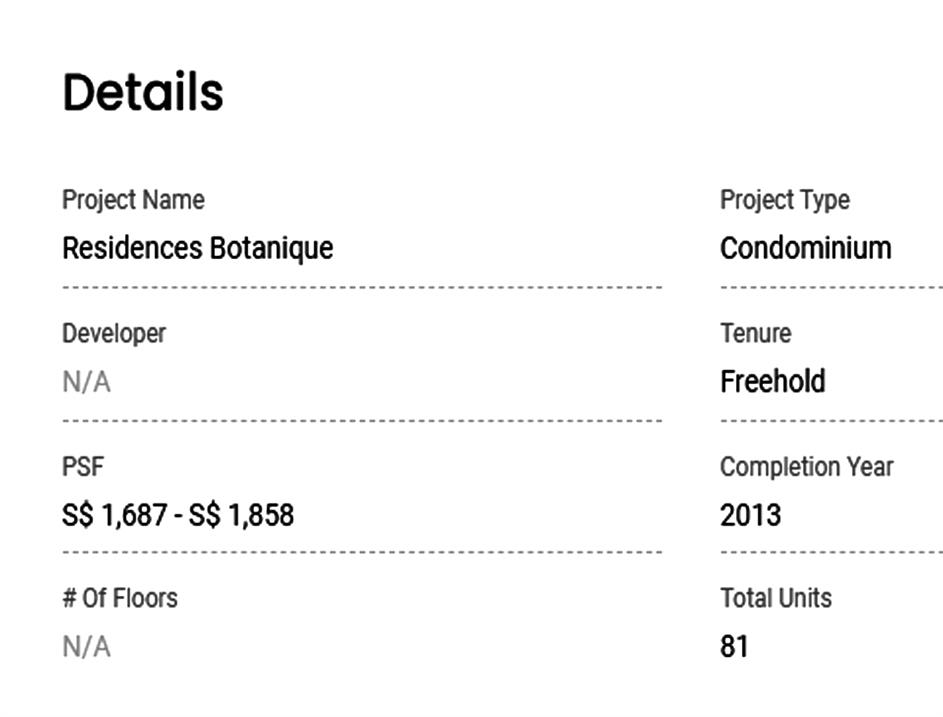Click the Completion Year label

pyautogui.click(x=806, y=466)
